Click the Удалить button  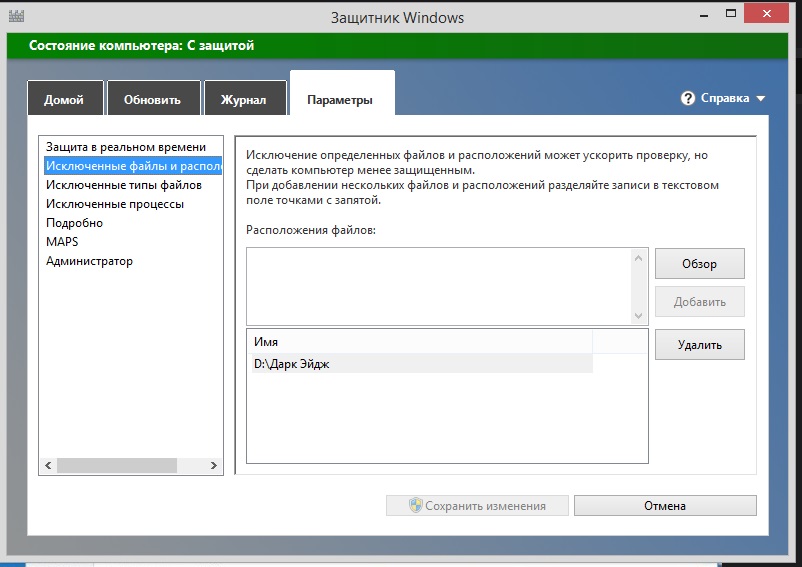click(x=700, y=345)
